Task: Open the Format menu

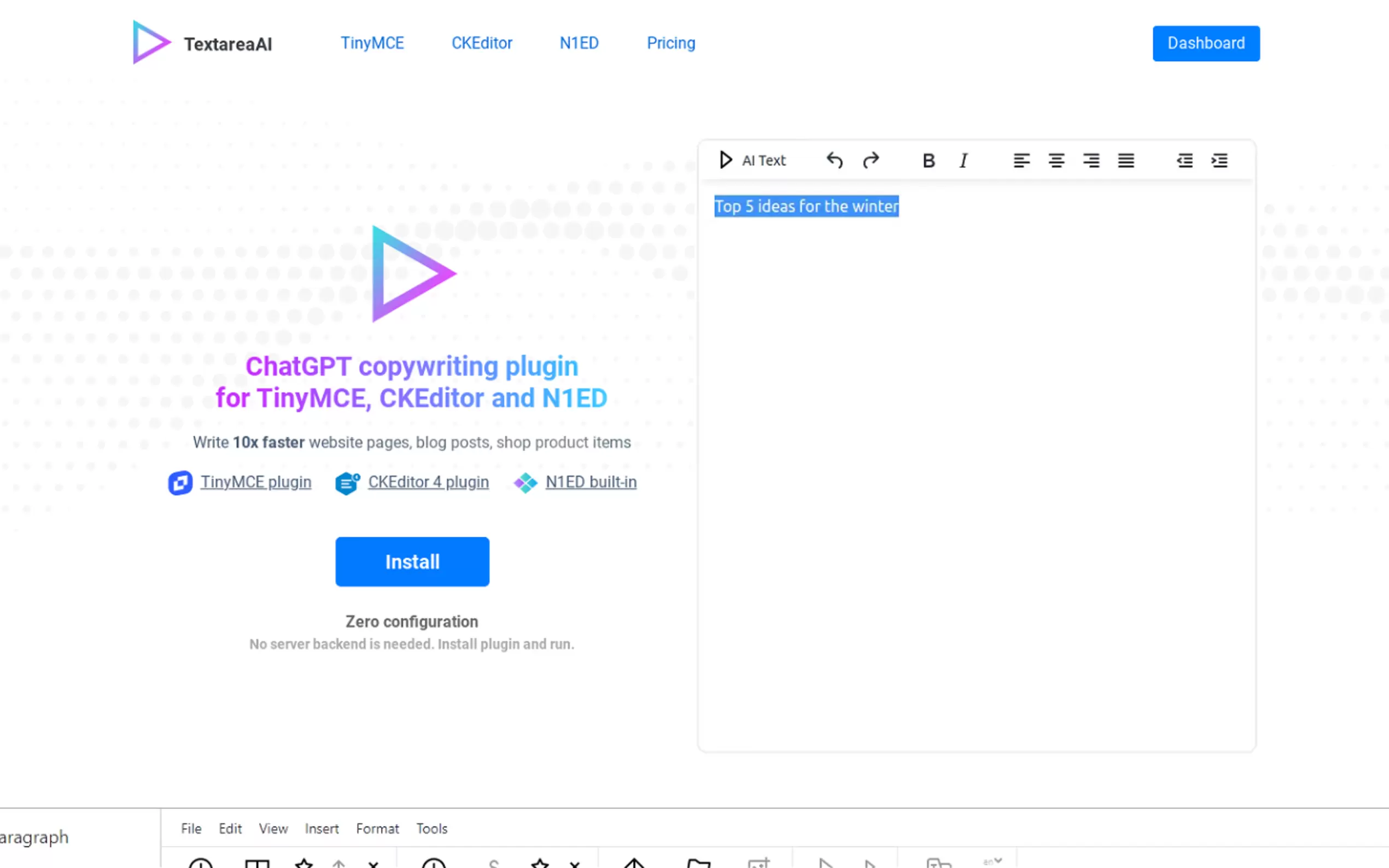Action: click(x=377, y=829)
